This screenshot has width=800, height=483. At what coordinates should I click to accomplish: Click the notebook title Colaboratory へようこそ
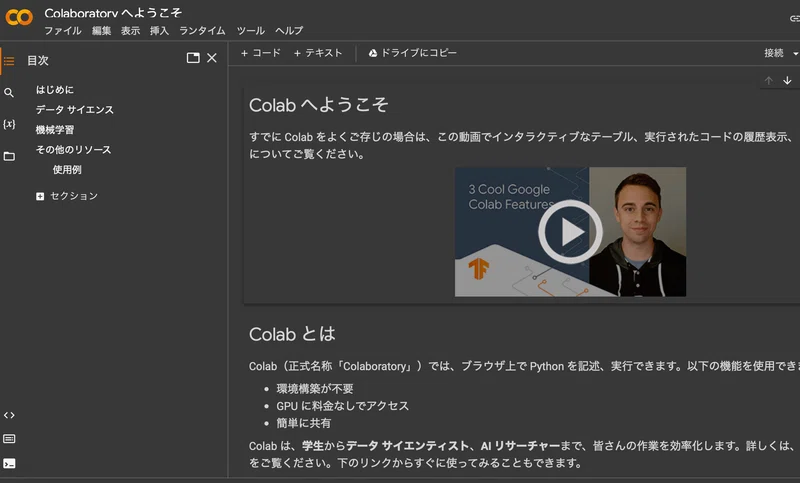click(x=113, y=12)
